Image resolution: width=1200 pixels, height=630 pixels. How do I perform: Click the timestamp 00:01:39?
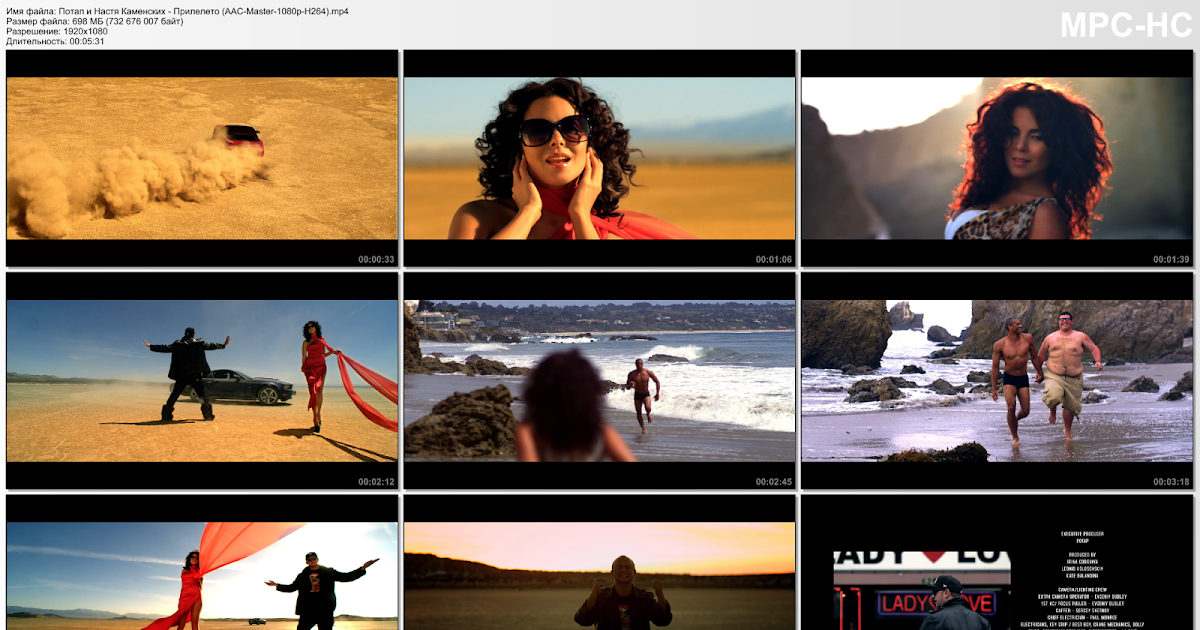click(1171, 259)
